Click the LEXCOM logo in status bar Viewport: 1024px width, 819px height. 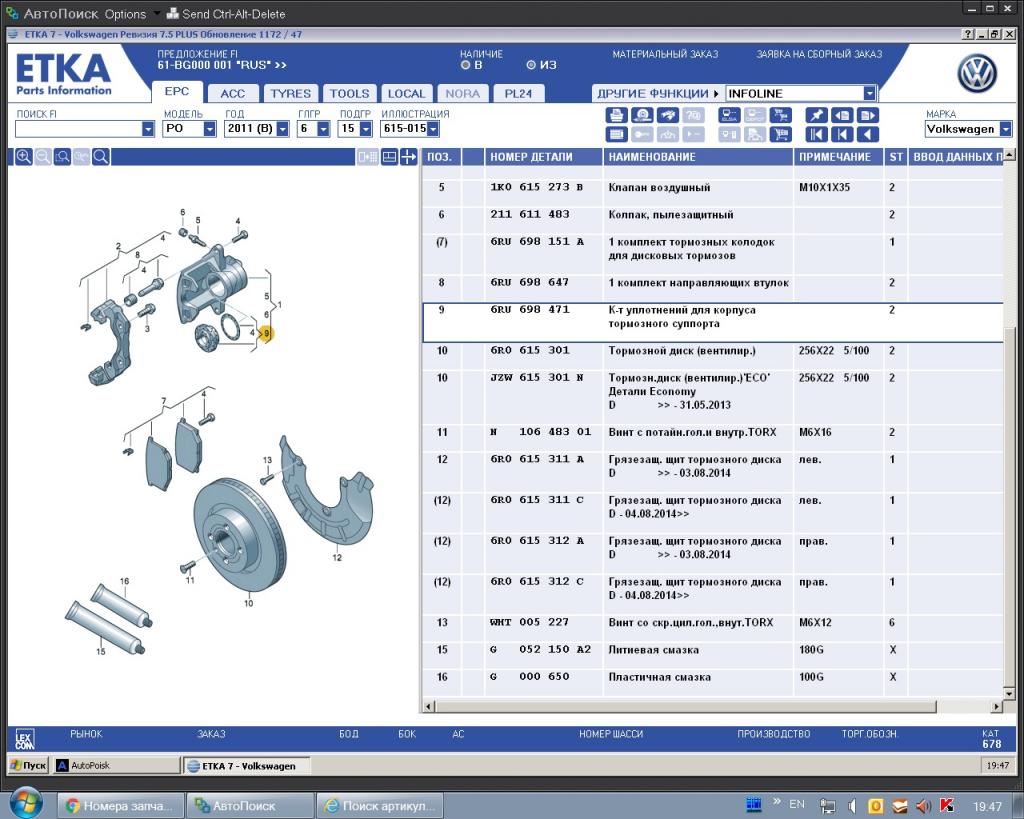tap(24, 739)
